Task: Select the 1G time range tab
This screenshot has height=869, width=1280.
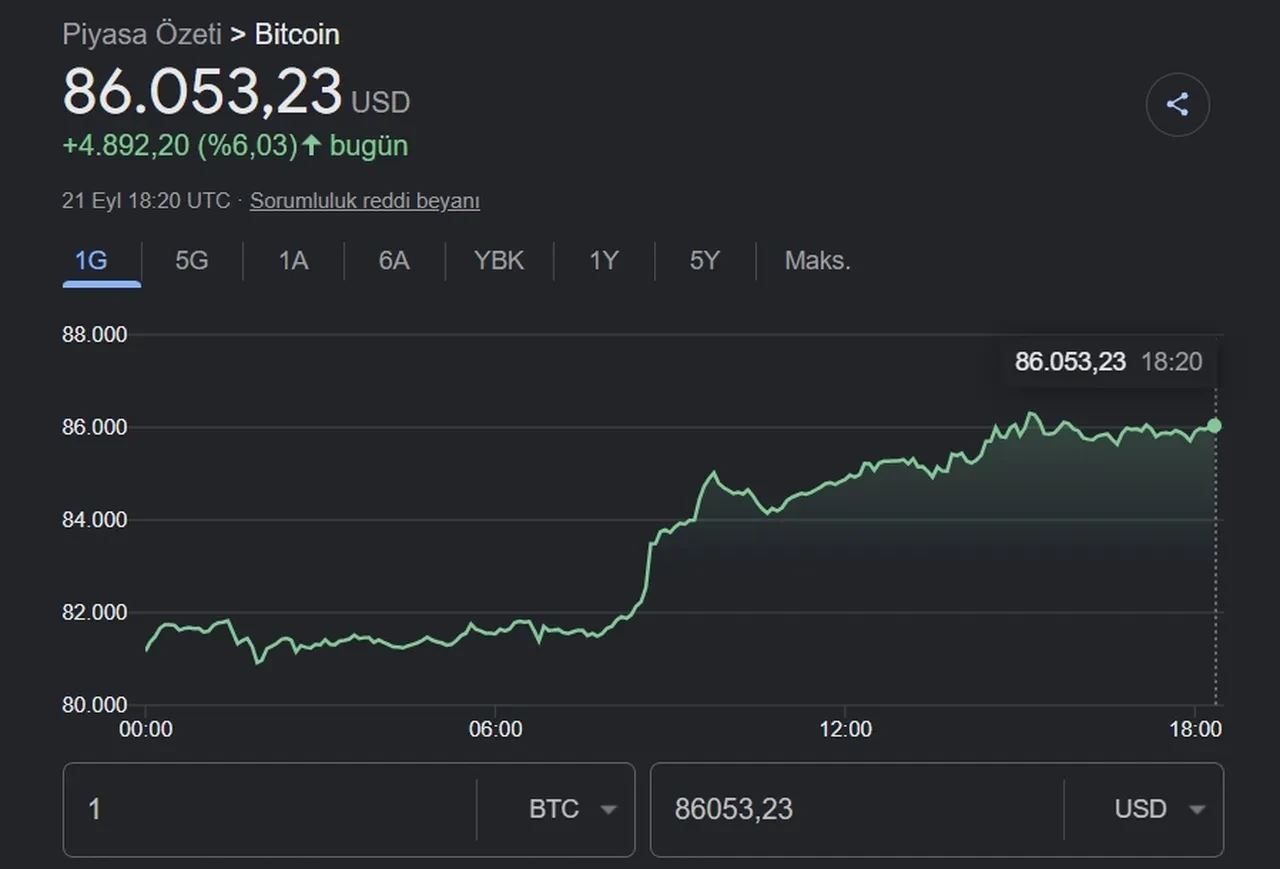Action: point(91,261)
